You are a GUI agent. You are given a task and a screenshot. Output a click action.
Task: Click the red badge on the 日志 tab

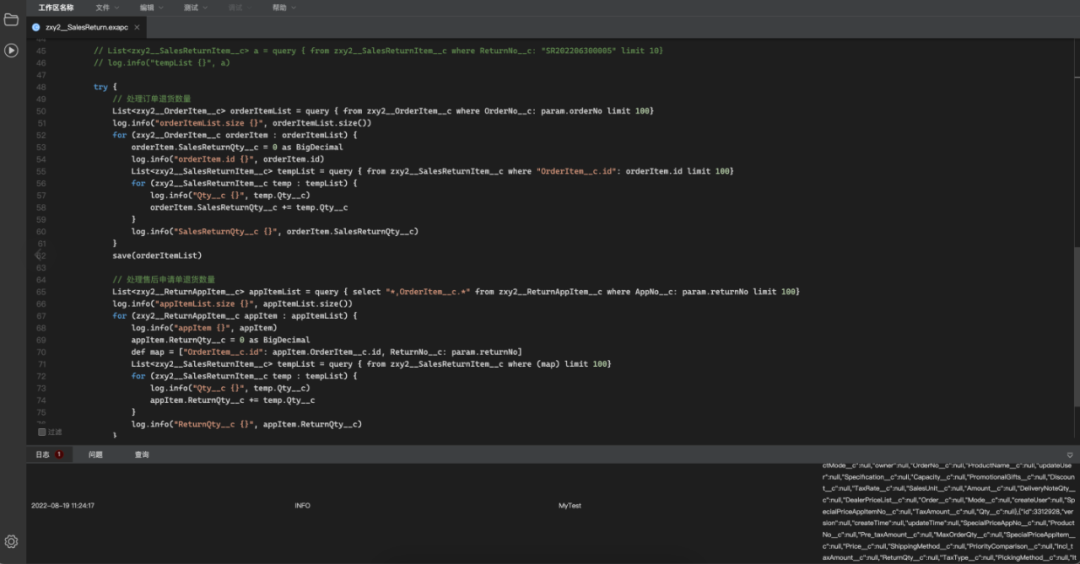tap(59, 455)
